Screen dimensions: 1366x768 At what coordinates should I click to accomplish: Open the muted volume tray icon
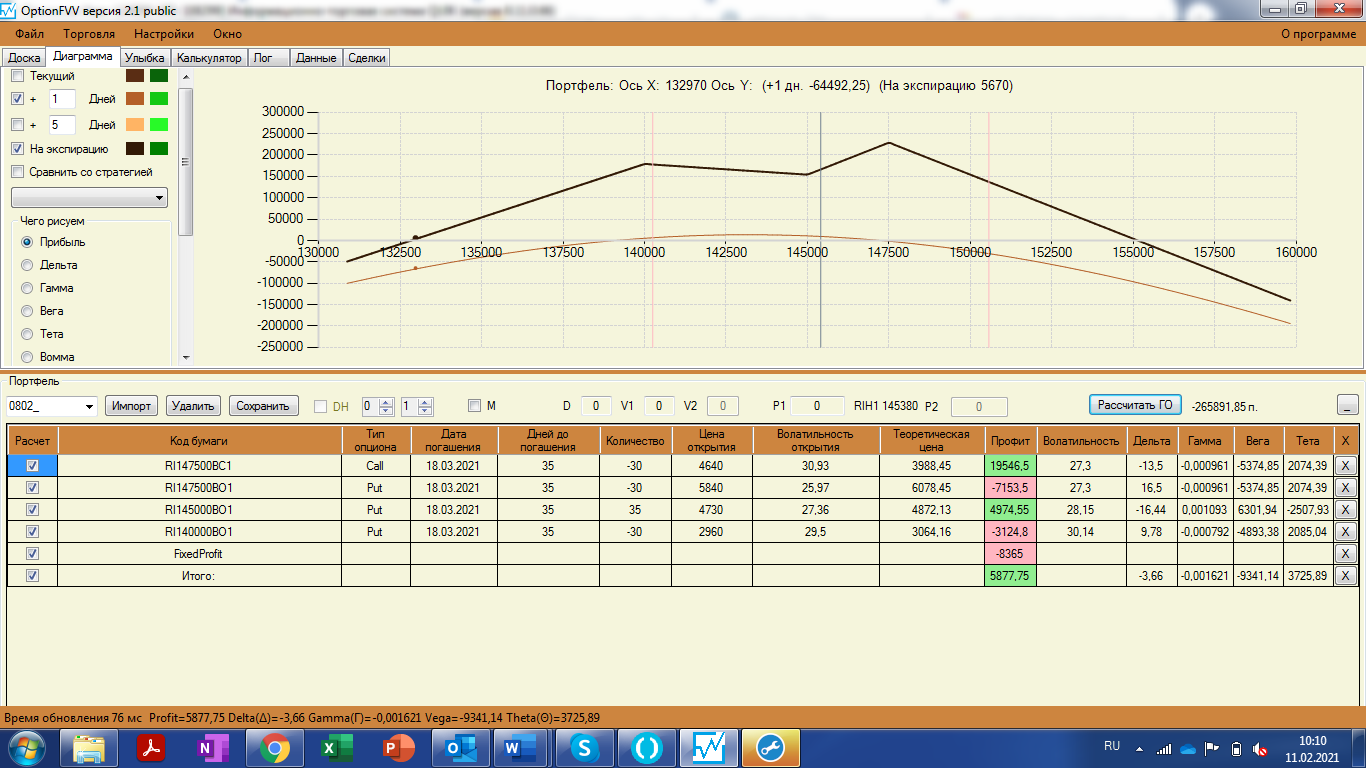pos(1260,748)
